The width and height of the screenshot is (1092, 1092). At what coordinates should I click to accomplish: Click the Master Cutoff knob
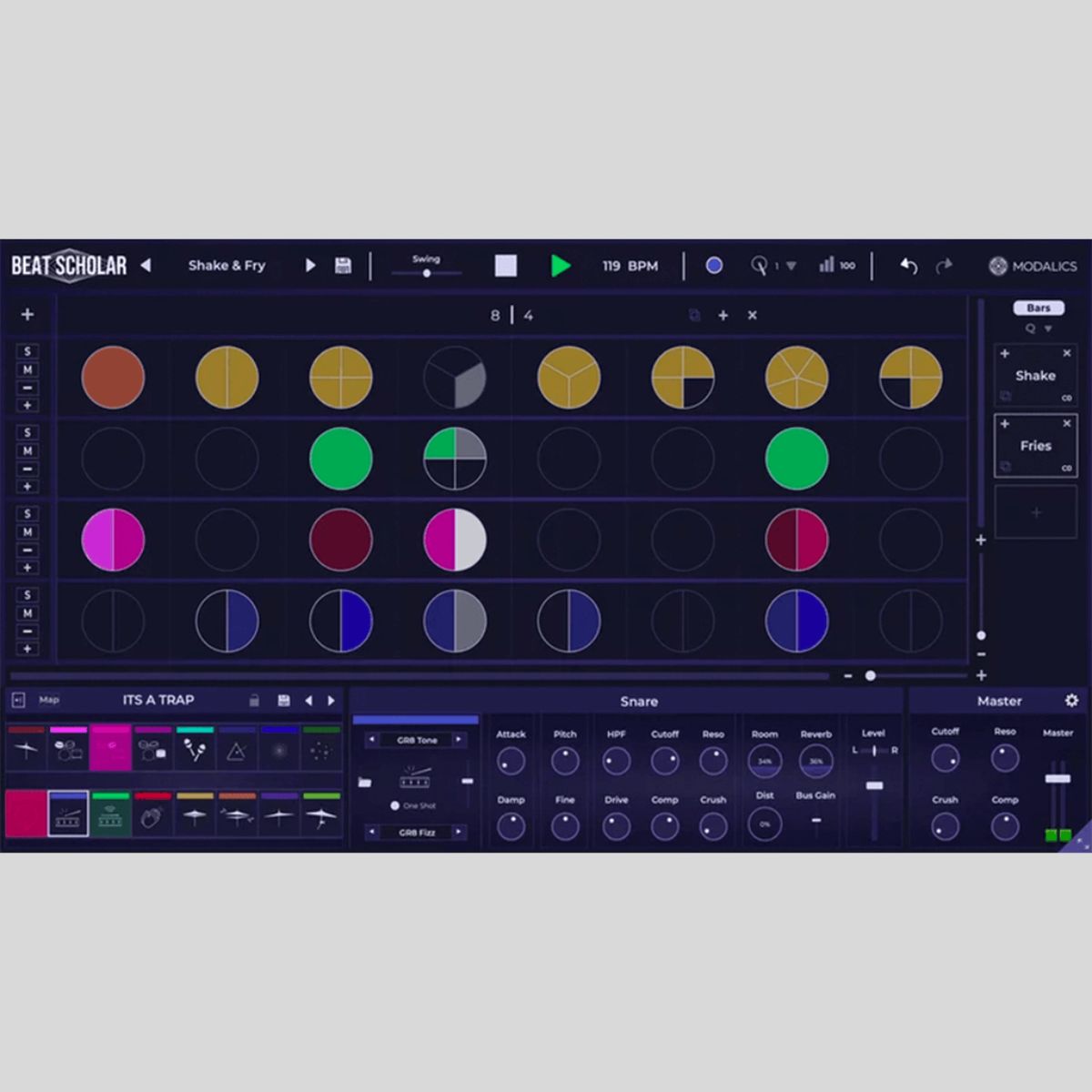(x=945, y=758)
